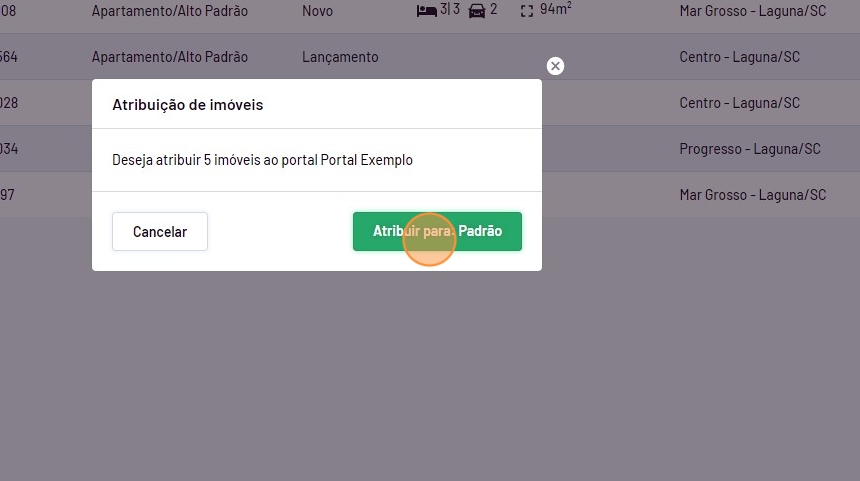The image size is (860, 481).
Task: Click the property code ending 64
Action: tap(9, 57)
